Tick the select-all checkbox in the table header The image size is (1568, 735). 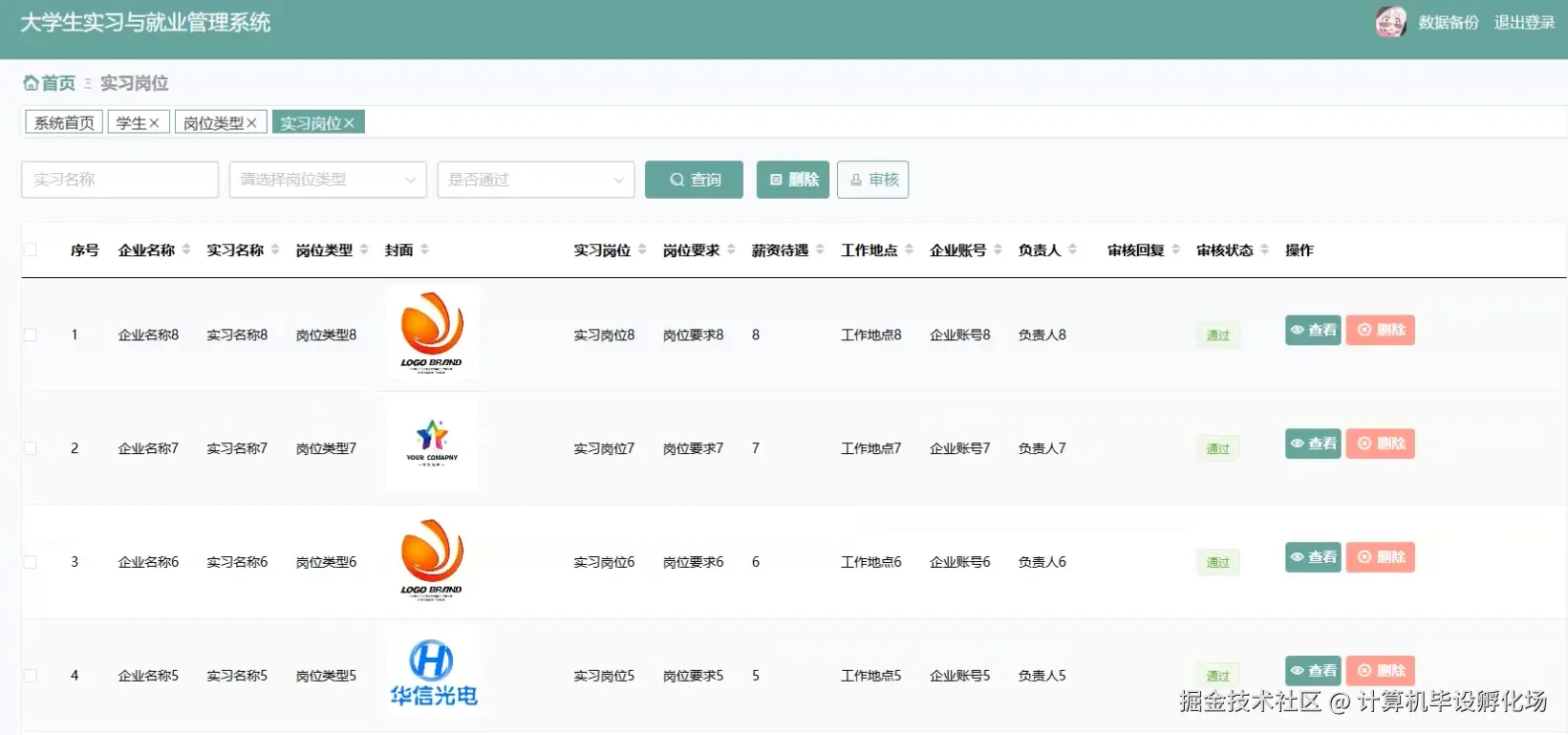[31, 249]
